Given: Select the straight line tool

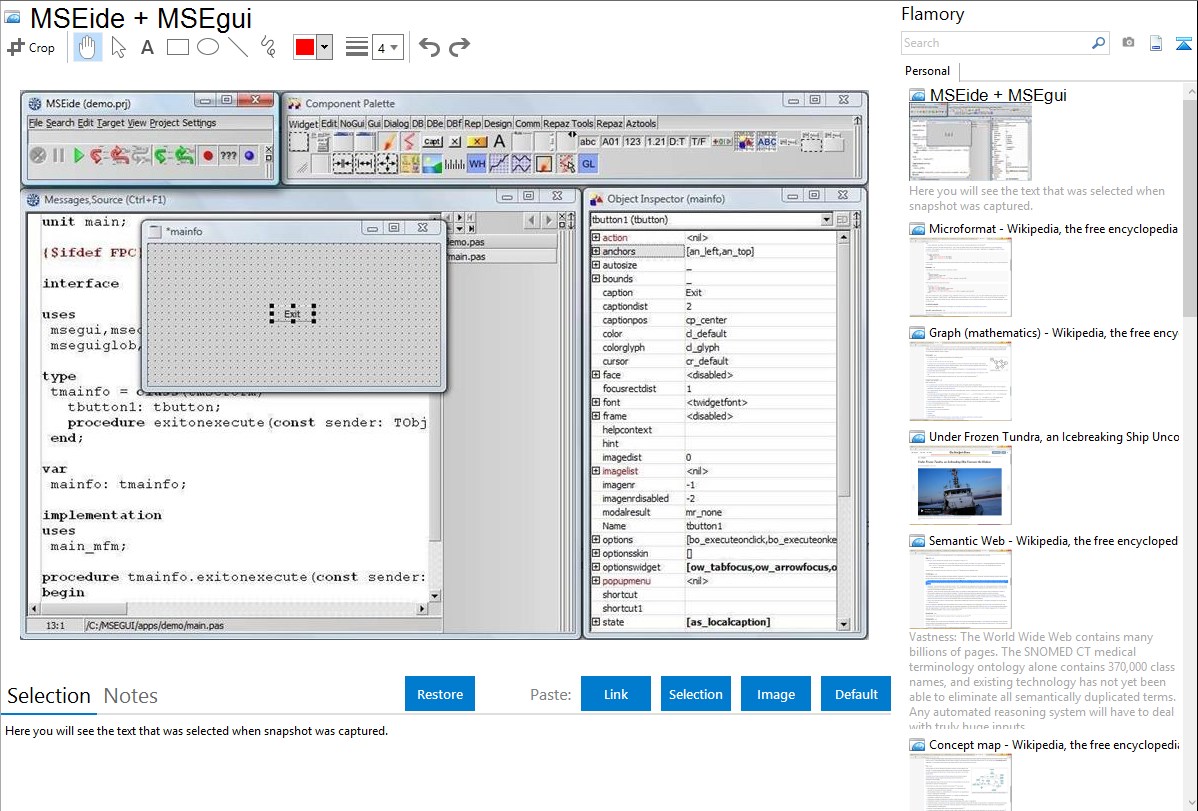Looking at the screenshot, I should click(237, 47).
